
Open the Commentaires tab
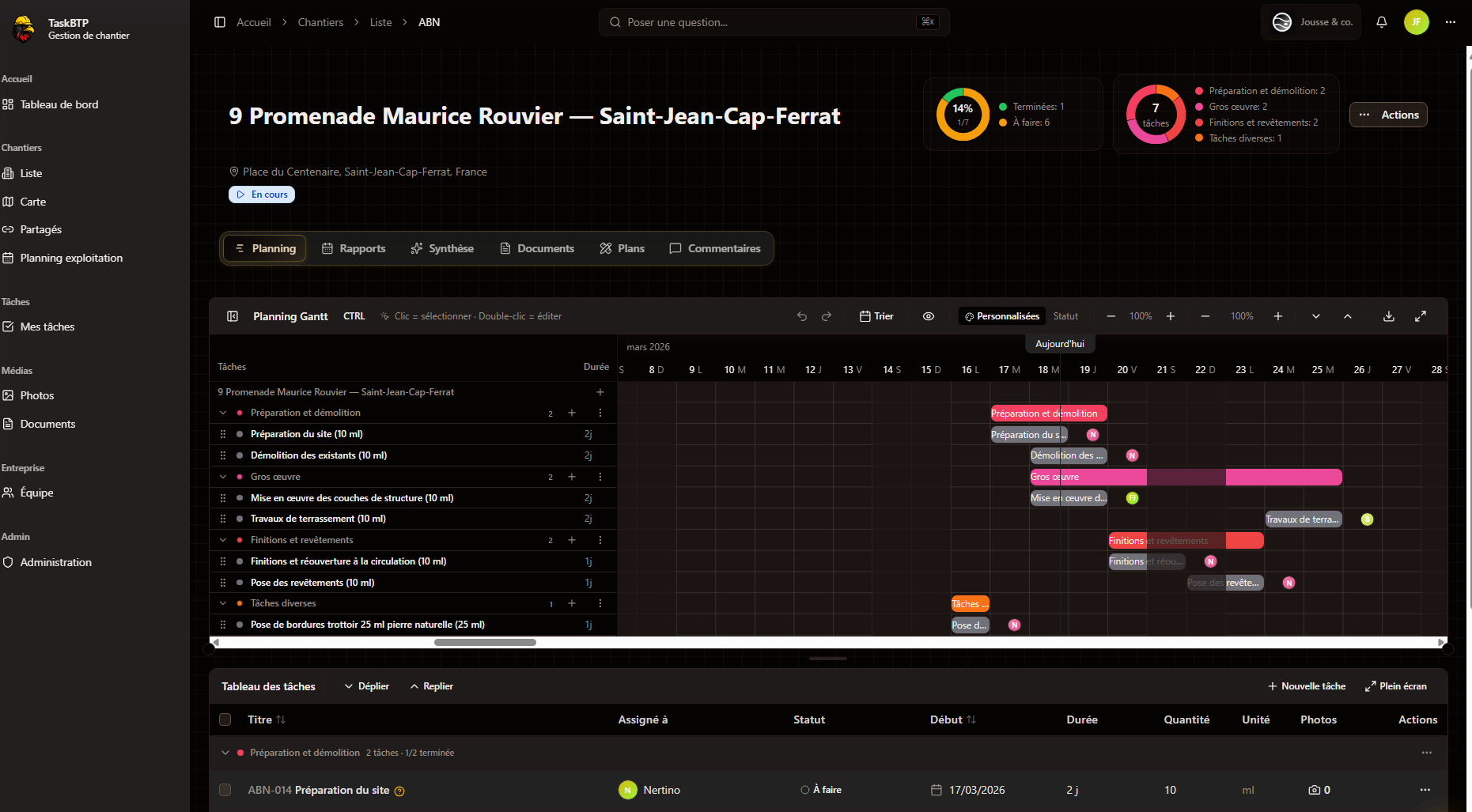[715, 248]
